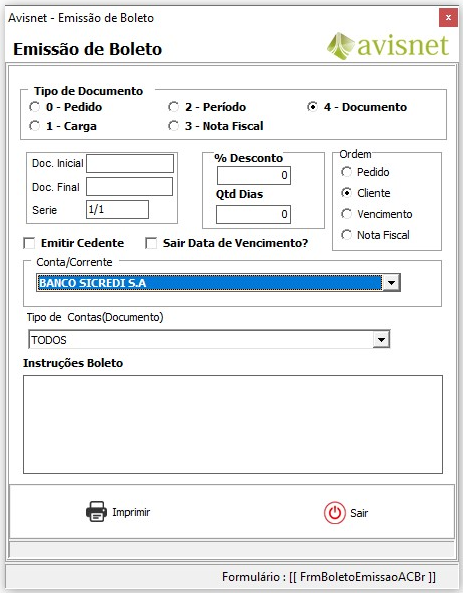This screenshot has width=463, height=593.
Task: Click inside the Instruções Boleto text area
Action: click(x=233, y=424)
